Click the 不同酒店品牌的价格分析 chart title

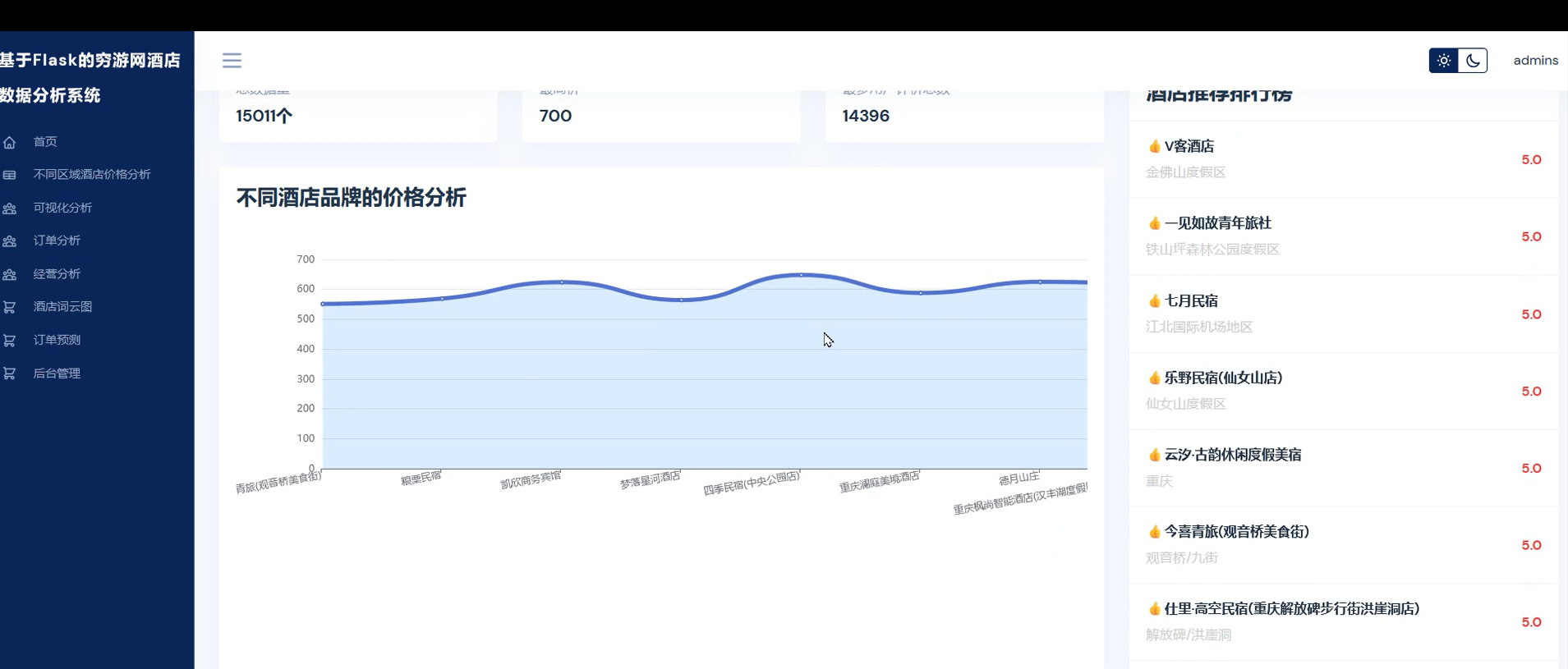coord(351,198)
